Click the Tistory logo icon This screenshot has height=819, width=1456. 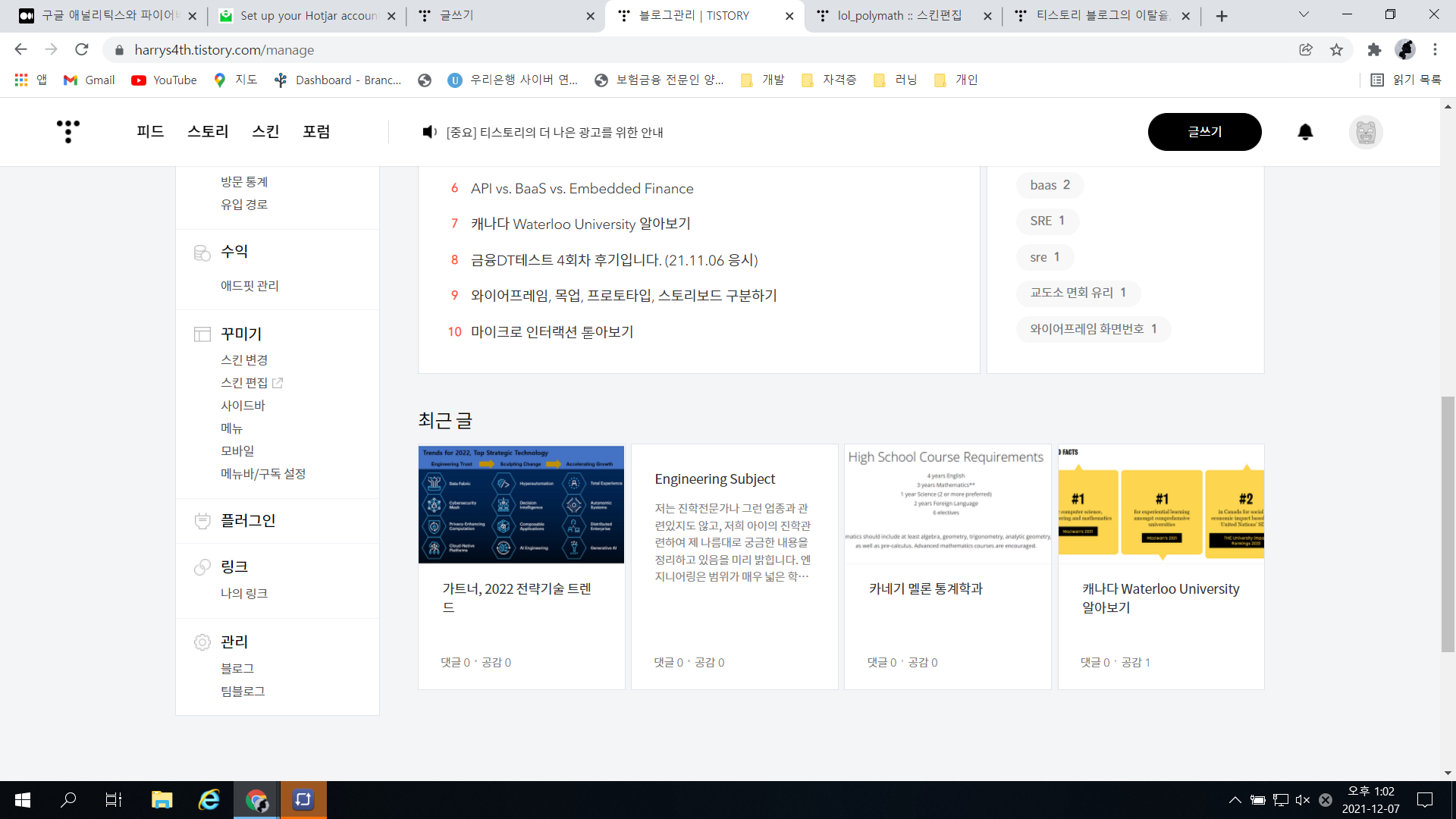(x=68, y=131)
